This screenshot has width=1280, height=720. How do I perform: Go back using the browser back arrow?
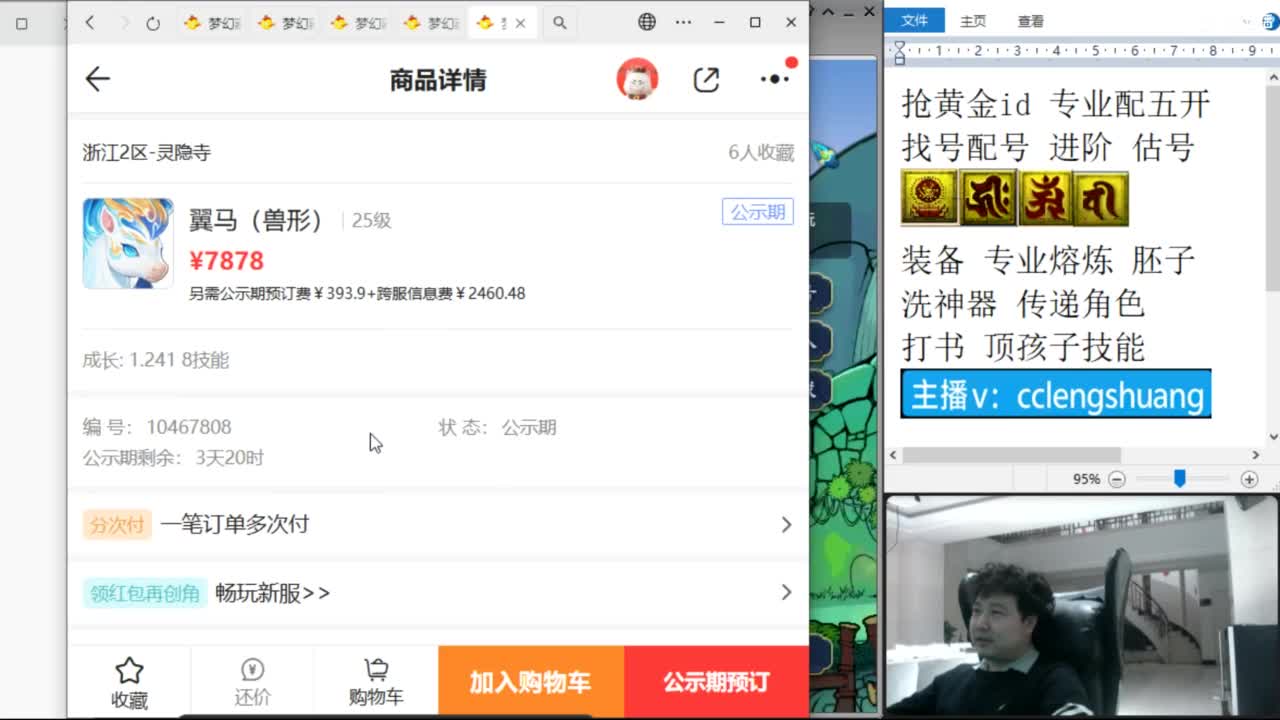pos(90,22)
